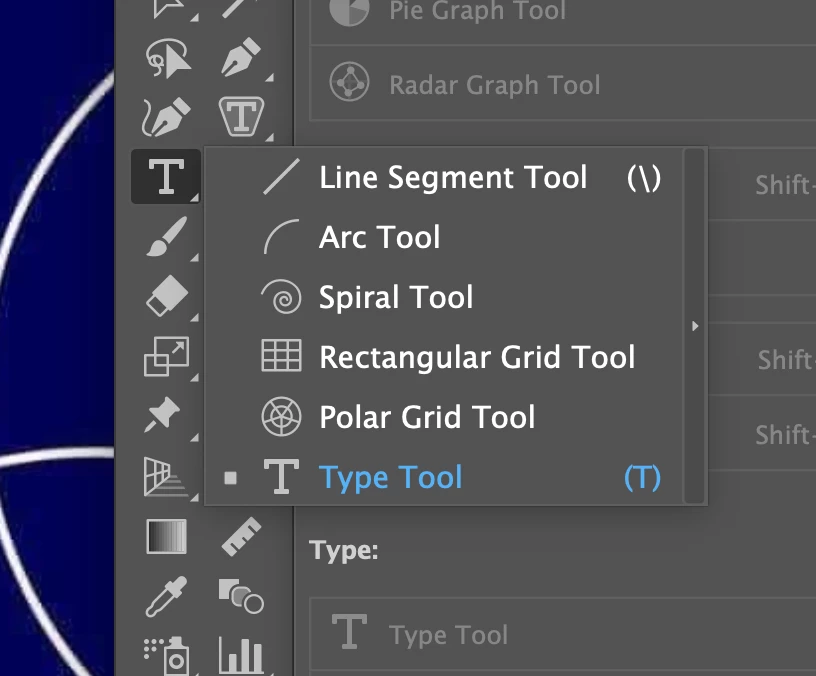Select the Perspective Grid tool

[165, 476]
